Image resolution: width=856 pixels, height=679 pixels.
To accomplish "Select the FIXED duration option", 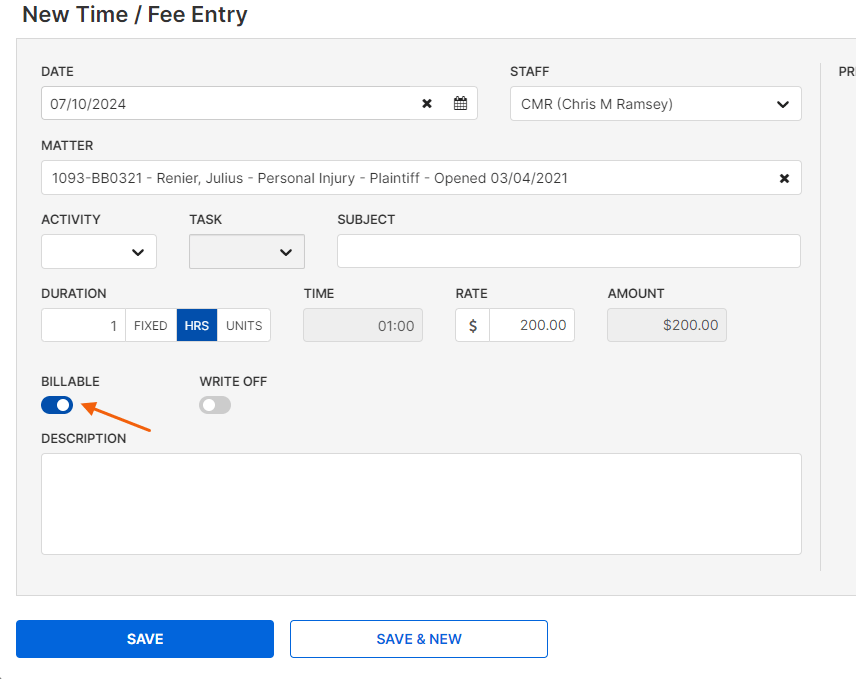I will coord(151,325).
